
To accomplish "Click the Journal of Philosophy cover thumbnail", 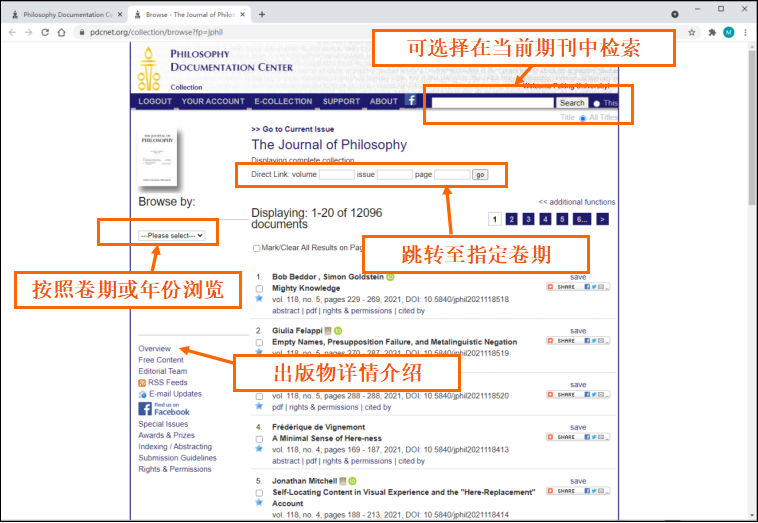I will (158, 157).
